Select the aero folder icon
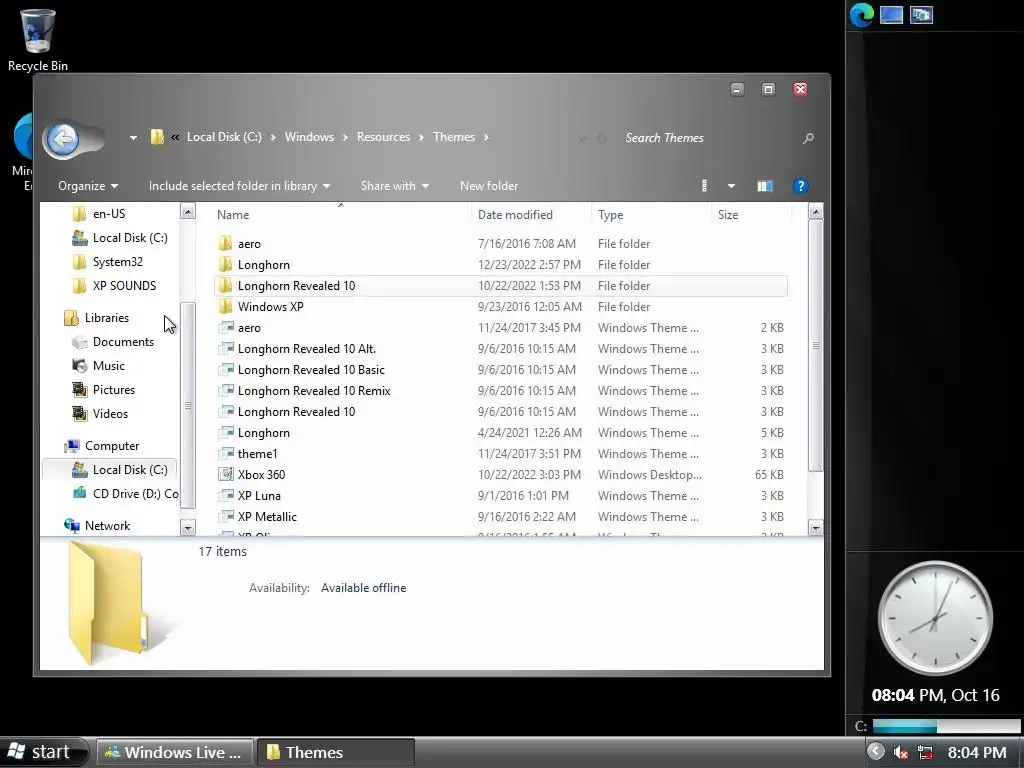This screenshot has height=768, width=1024. (225, 244)
